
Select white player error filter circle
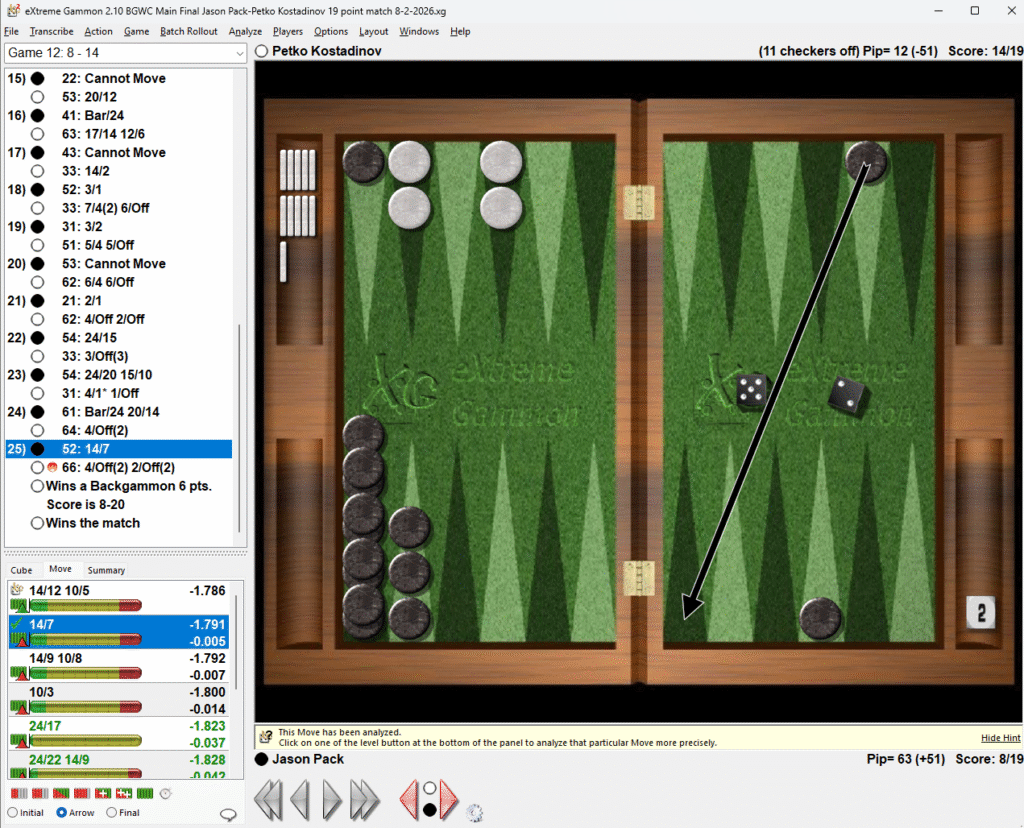(429, 788)
